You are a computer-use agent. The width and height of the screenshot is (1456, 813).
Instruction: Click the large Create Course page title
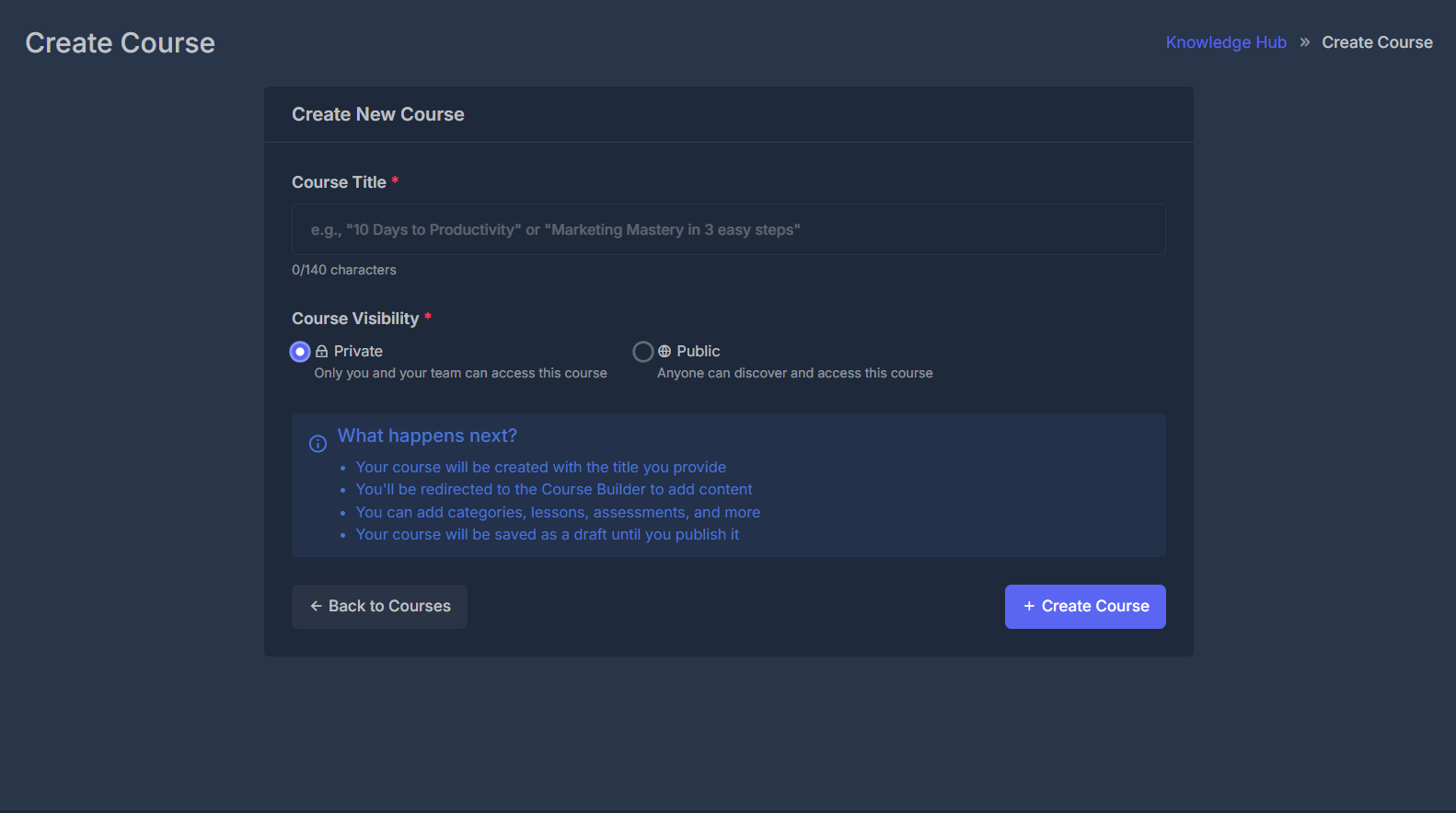pyautogui.click(x=121, y=43)
